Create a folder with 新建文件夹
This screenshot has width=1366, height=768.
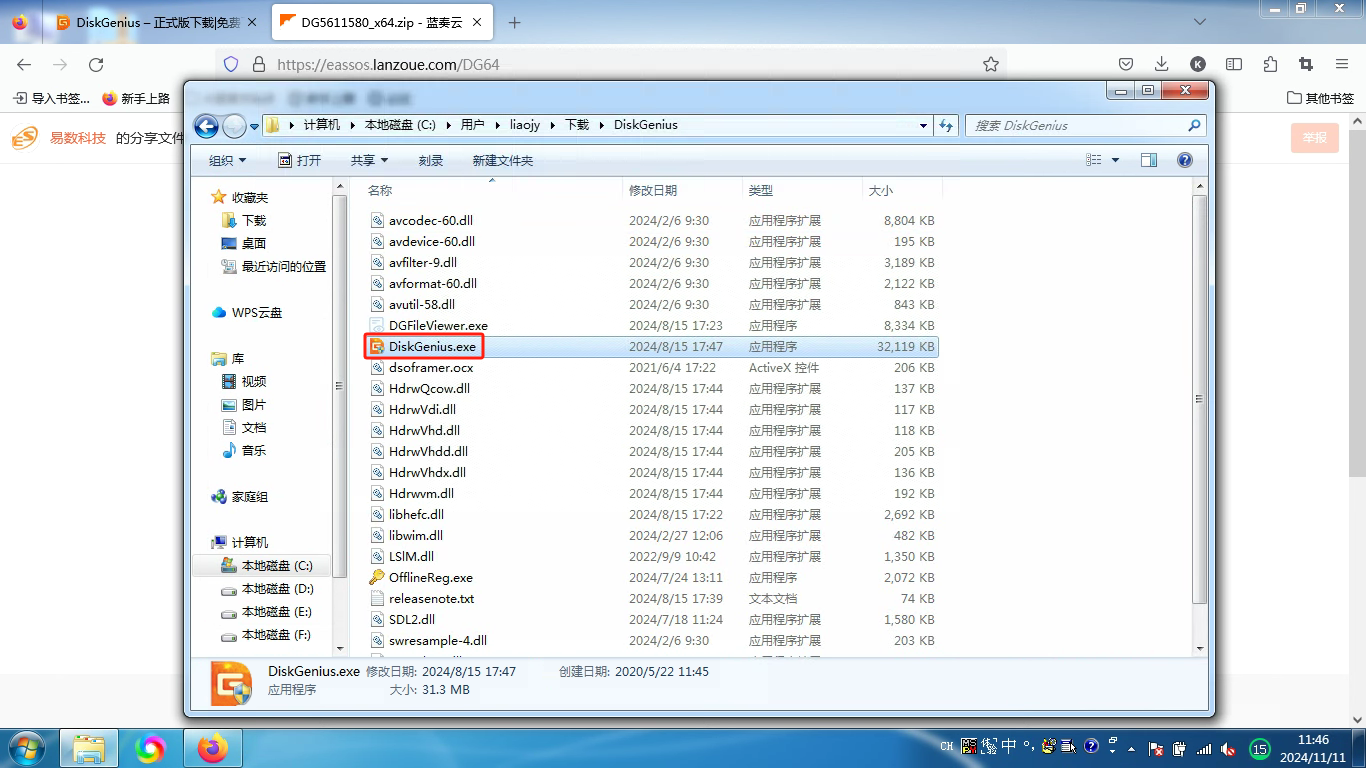503,160
